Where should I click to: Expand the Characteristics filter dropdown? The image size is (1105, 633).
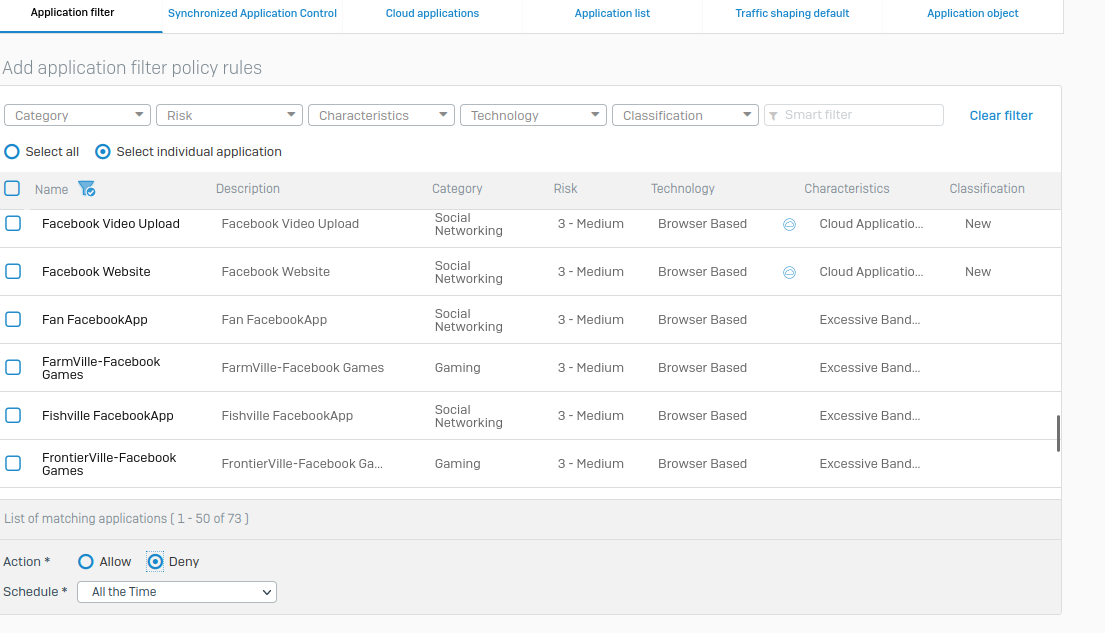381,115
